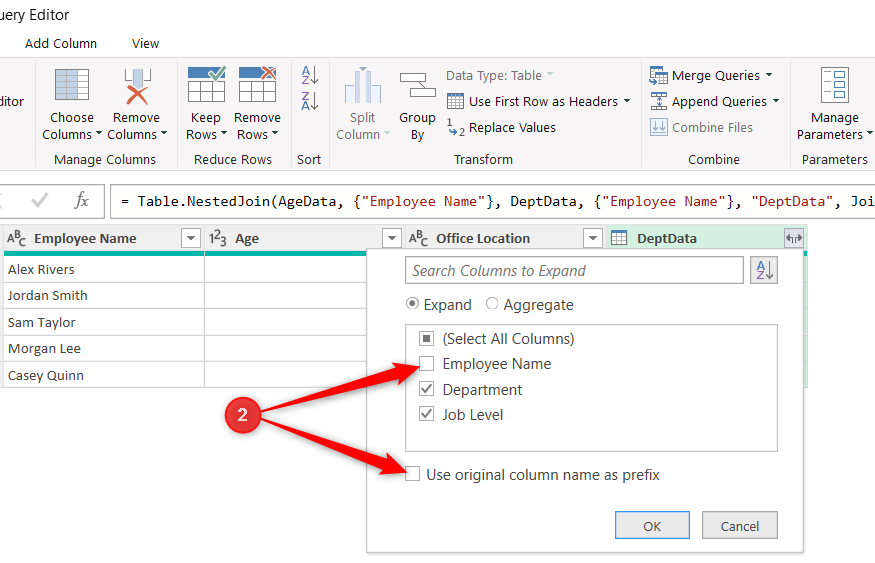Sort ascending A to Z
Image resolution: width=875 pixels, height=563 pixels.
click(310, 75)
